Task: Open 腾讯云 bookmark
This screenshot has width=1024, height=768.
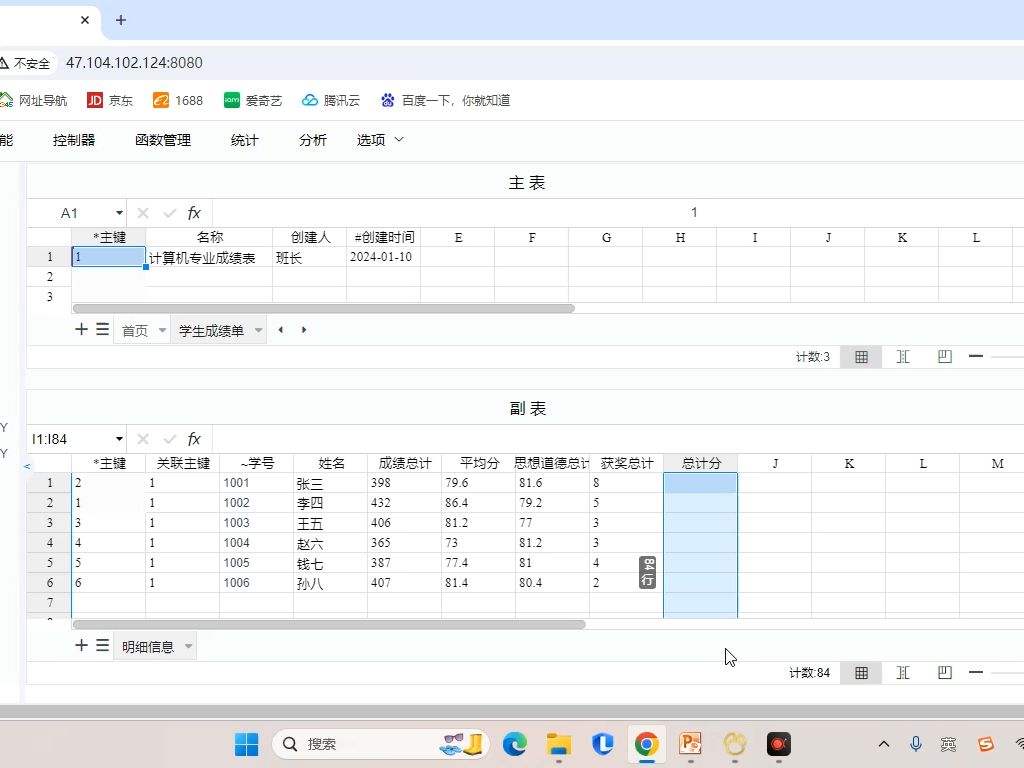Action: (x=330, y=100)
